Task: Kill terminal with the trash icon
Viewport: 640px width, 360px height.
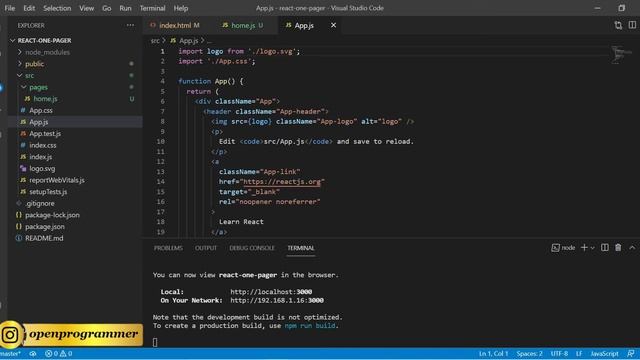Action: click(x=618, y=248)
